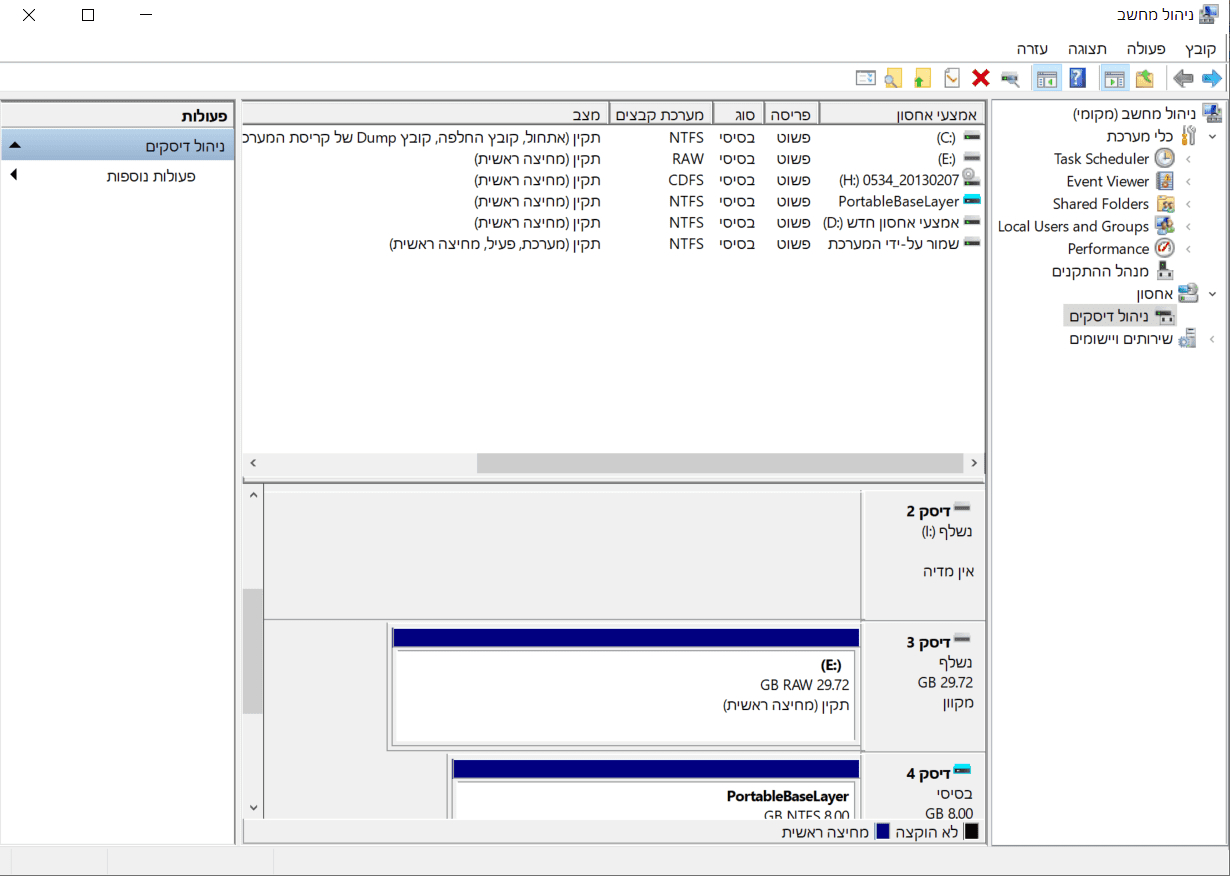This screenshot has height=876, width=1230.
Task: Click the Rescan Disks drive icon in the toolbar
Action: pos(1010,78)
